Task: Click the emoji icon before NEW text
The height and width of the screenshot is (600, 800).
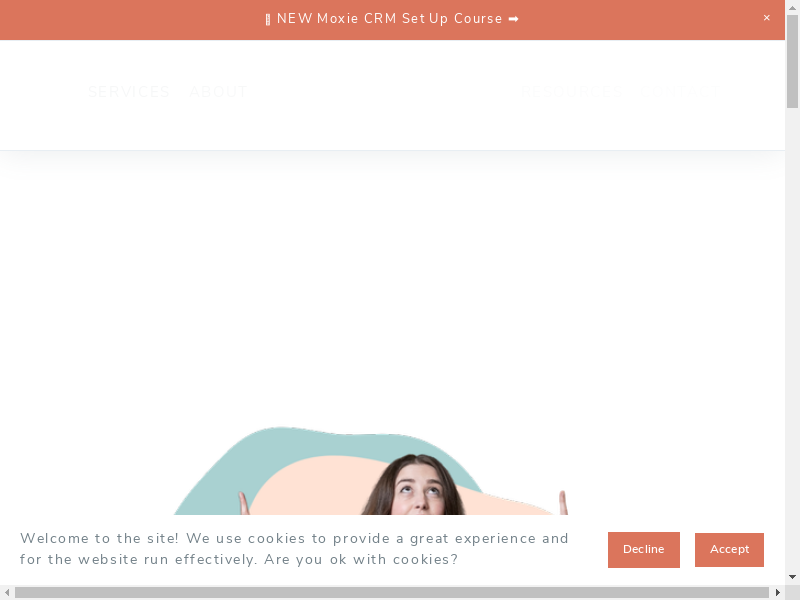Action: [x=268, y=20]
